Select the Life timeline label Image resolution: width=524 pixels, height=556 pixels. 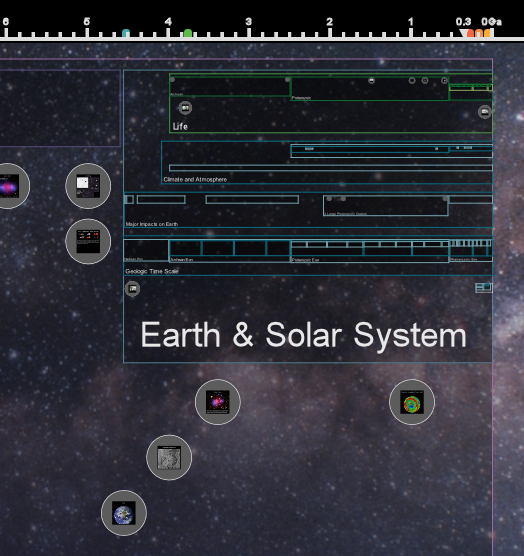[x=180, y=126]
